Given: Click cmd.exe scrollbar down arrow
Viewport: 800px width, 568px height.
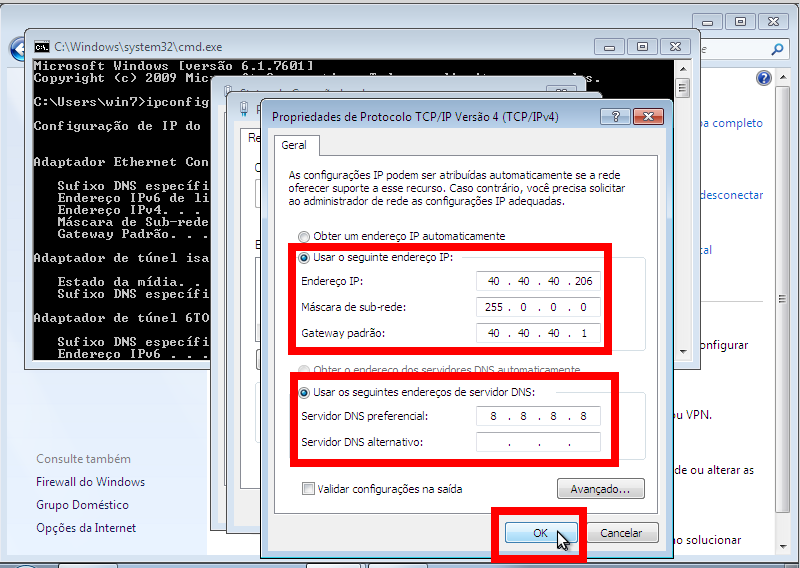Looking at the screenshot, I should (x=683, y=352).
